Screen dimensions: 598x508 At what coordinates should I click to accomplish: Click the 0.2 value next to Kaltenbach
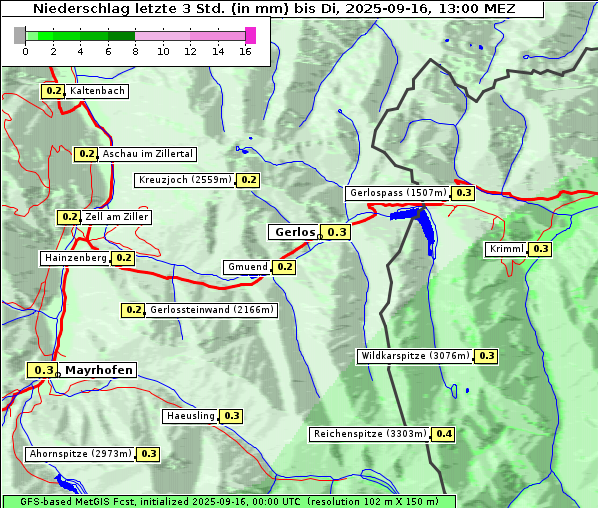click(x=53, y=91)
